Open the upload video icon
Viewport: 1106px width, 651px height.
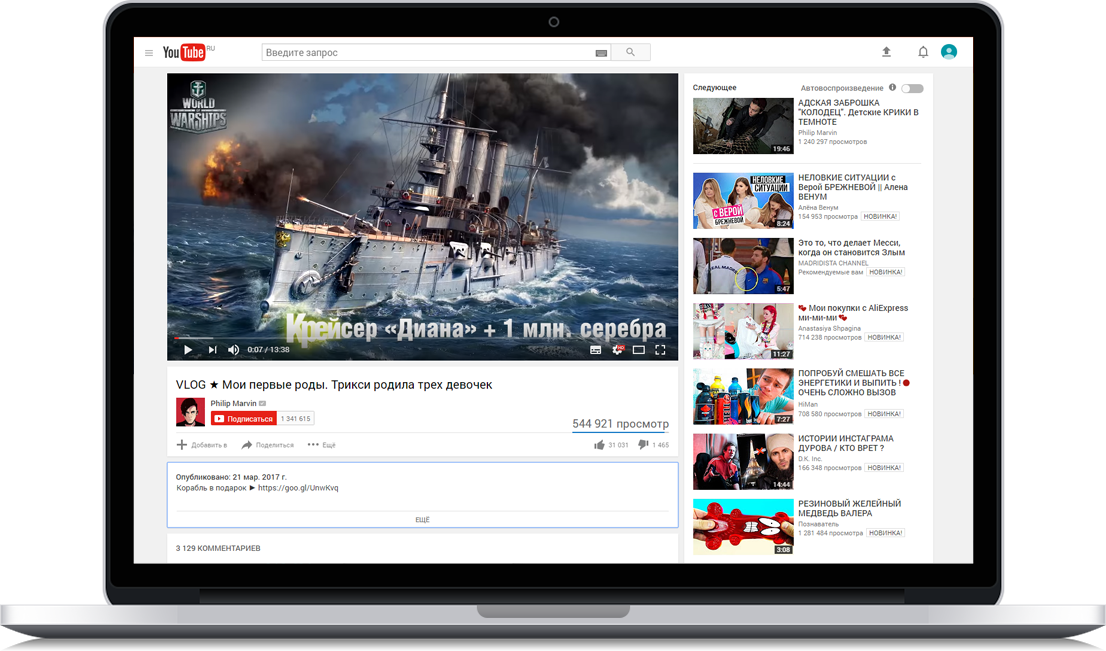pos(887,51)
